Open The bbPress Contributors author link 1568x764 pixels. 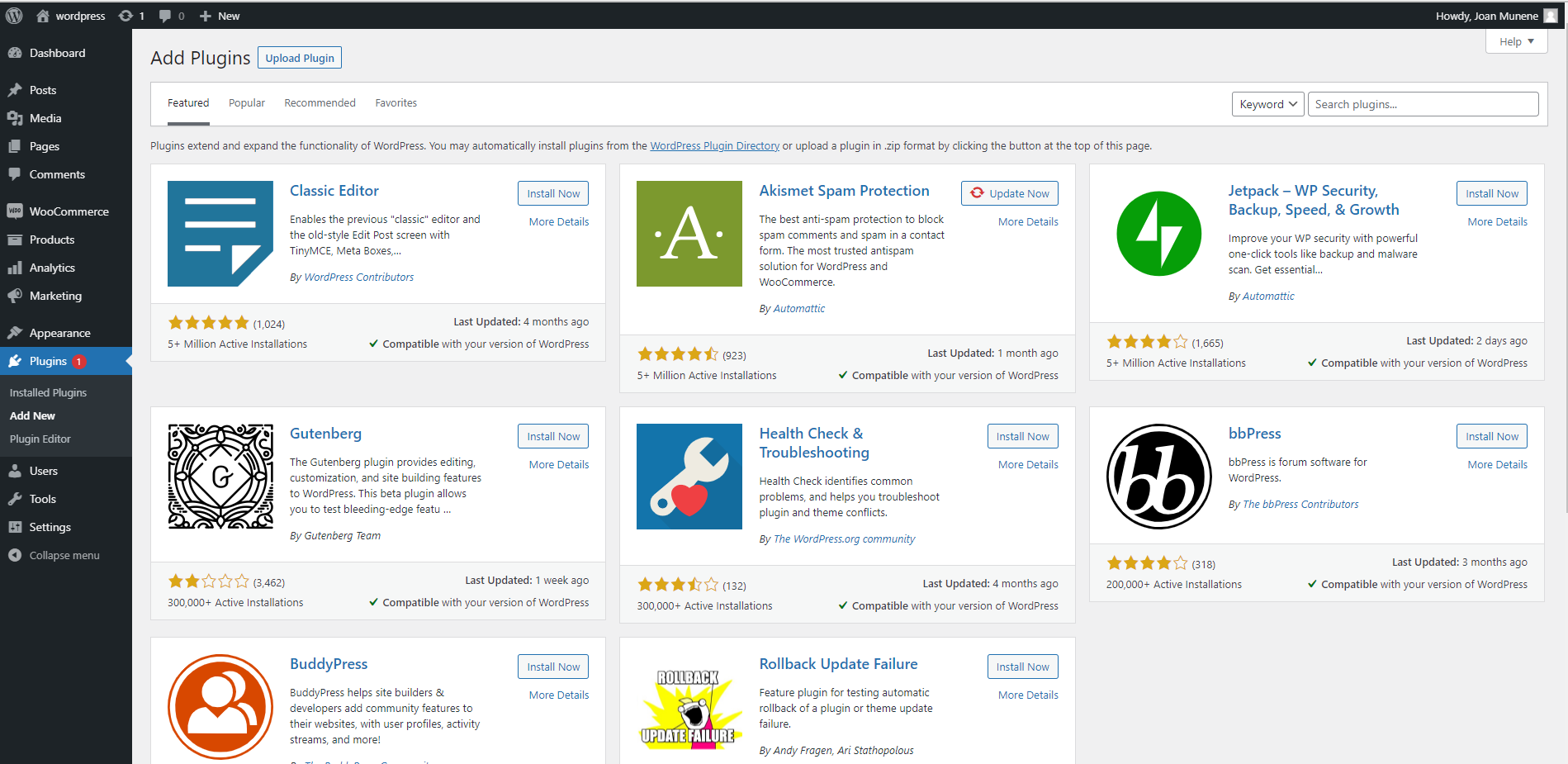pos(1300,505)
